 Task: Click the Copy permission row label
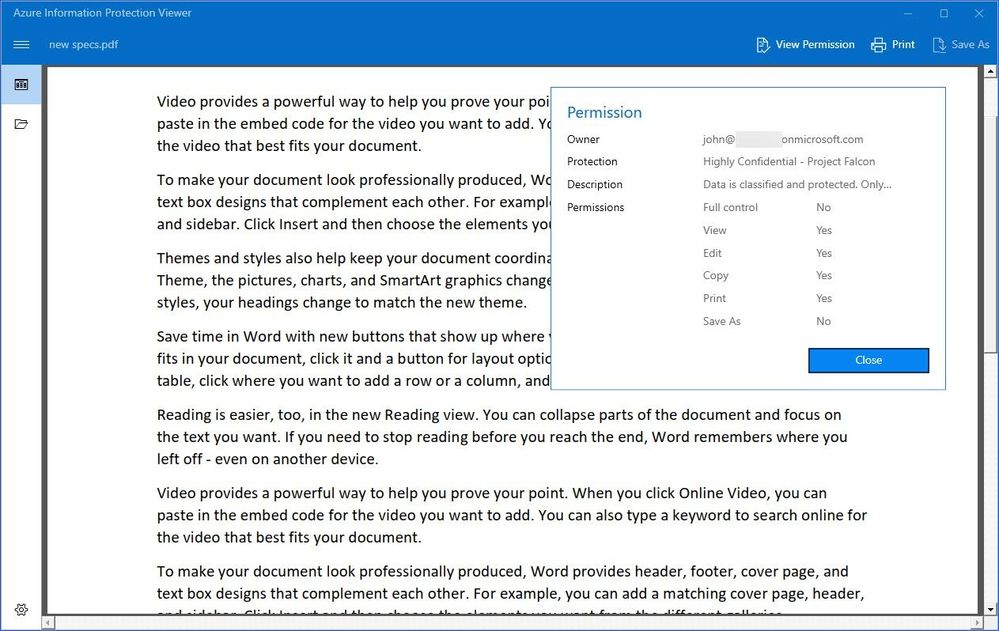tap(715, 275)
